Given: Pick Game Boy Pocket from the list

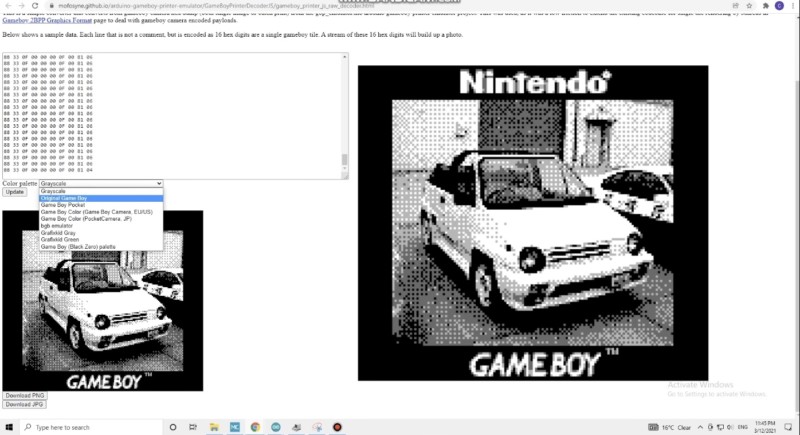Looking at the screenshot, I should (x=101, y=205).
